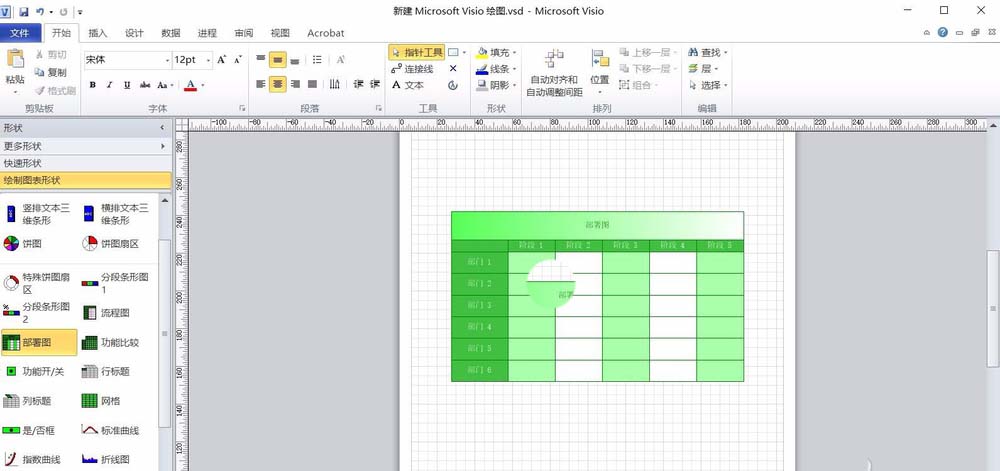The width and height of the screenshot is (1000, 471).
Task: Toggle left text alignment
Action: pyautogui.click(x=261, y=84)
